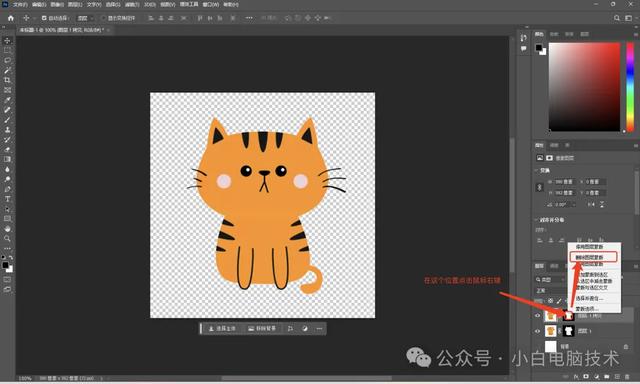Choose the red-outlined delete layer mask entry
This screenshot has height=384, width=640.
(x=593, y=257)
